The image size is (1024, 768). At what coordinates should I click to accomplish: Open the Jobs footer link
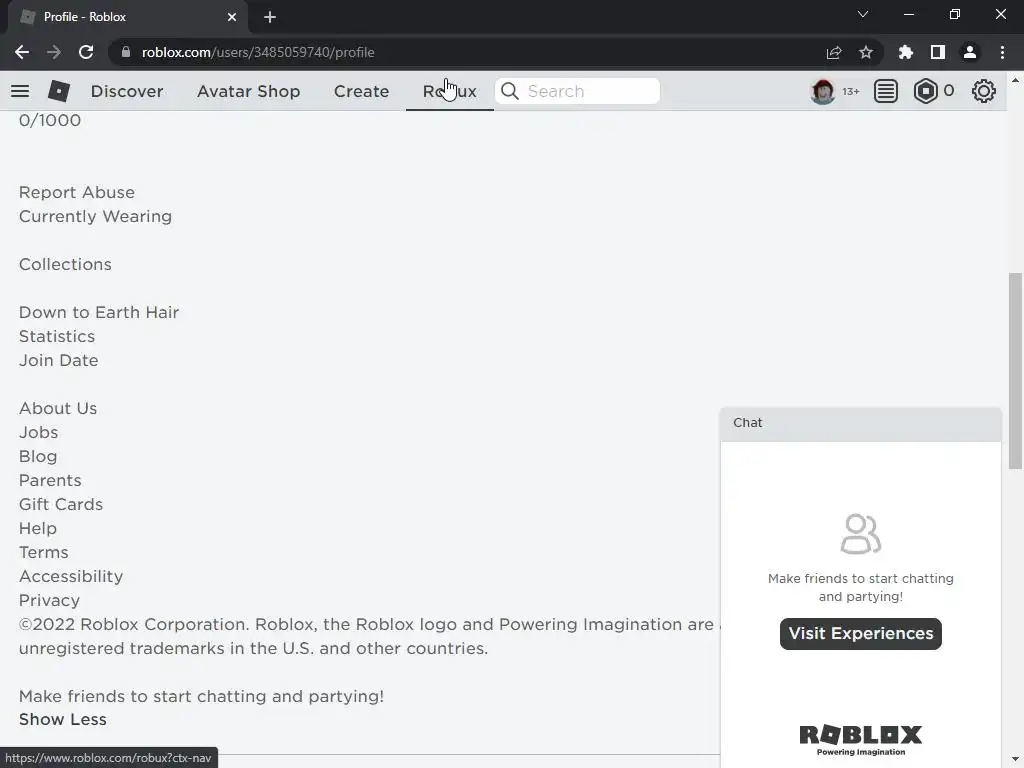[x=39, y=432]
